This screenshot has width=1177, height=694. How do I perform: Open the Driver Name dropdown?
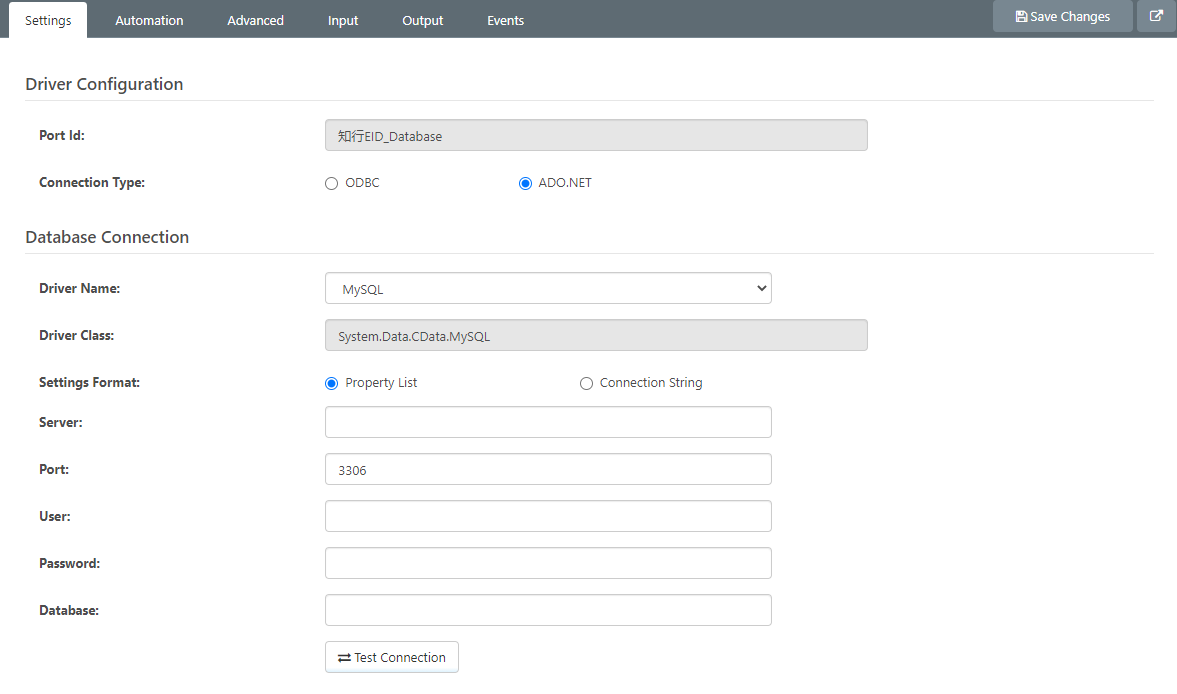[548, 288]
